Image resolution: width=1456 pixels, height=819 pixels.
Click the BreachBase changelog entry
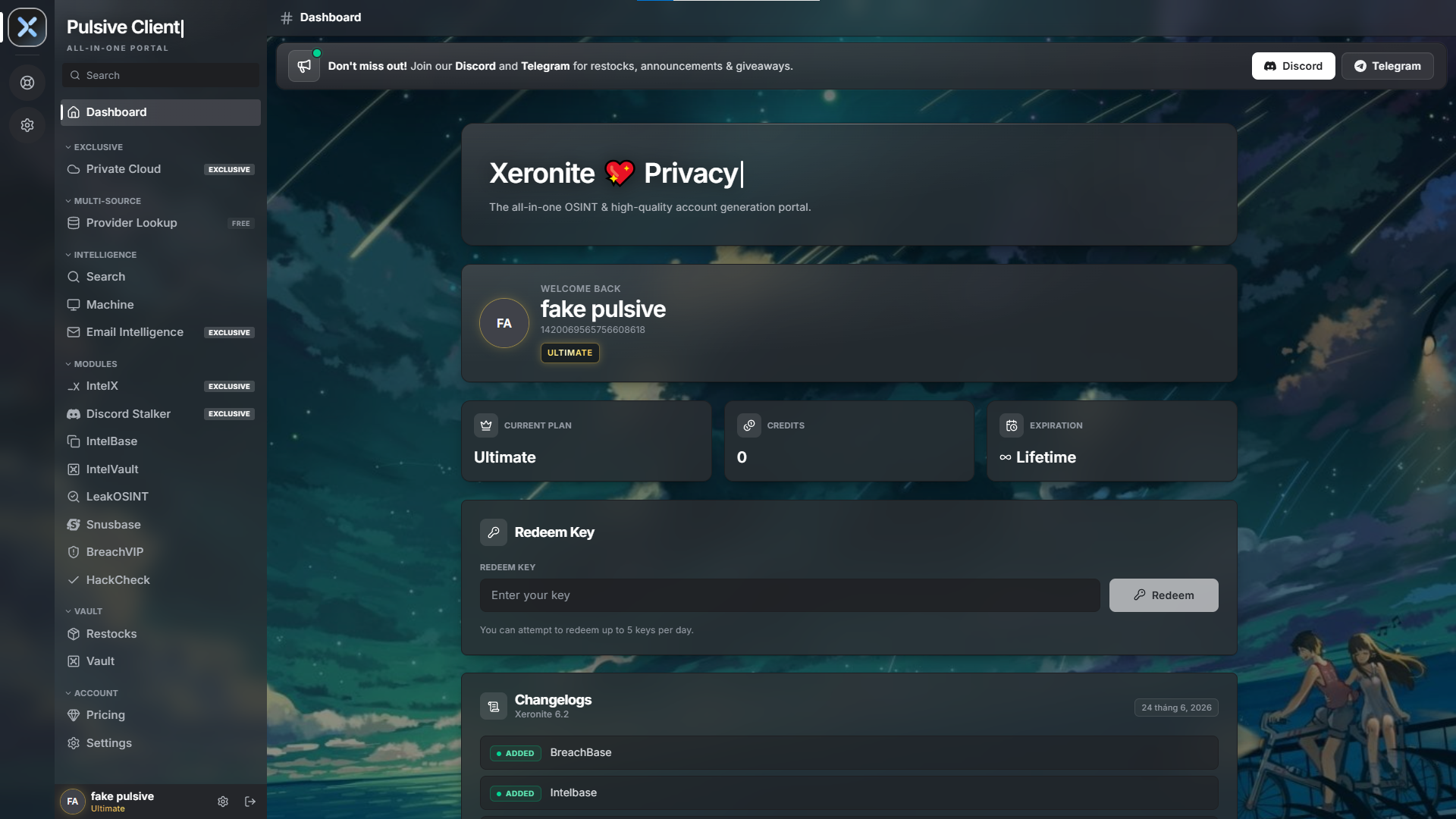(x=849, y=752)
